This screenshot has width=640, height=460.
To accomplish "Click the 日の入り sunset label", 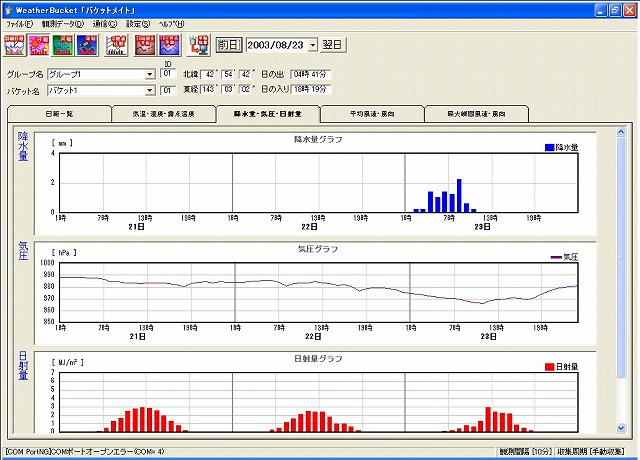I will (x=275, y=89).
